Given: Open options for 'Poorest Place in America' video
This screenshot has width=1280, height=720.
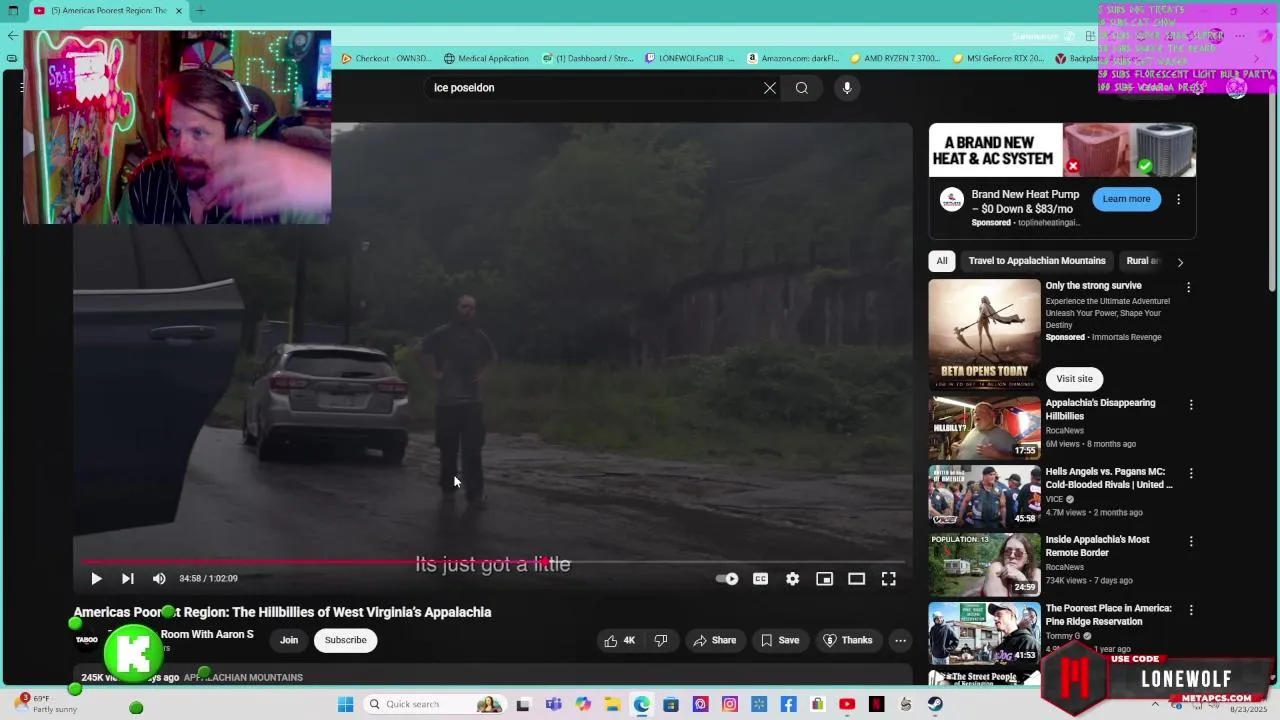Looking at the screenshot, I should [x=1190, y=610].
